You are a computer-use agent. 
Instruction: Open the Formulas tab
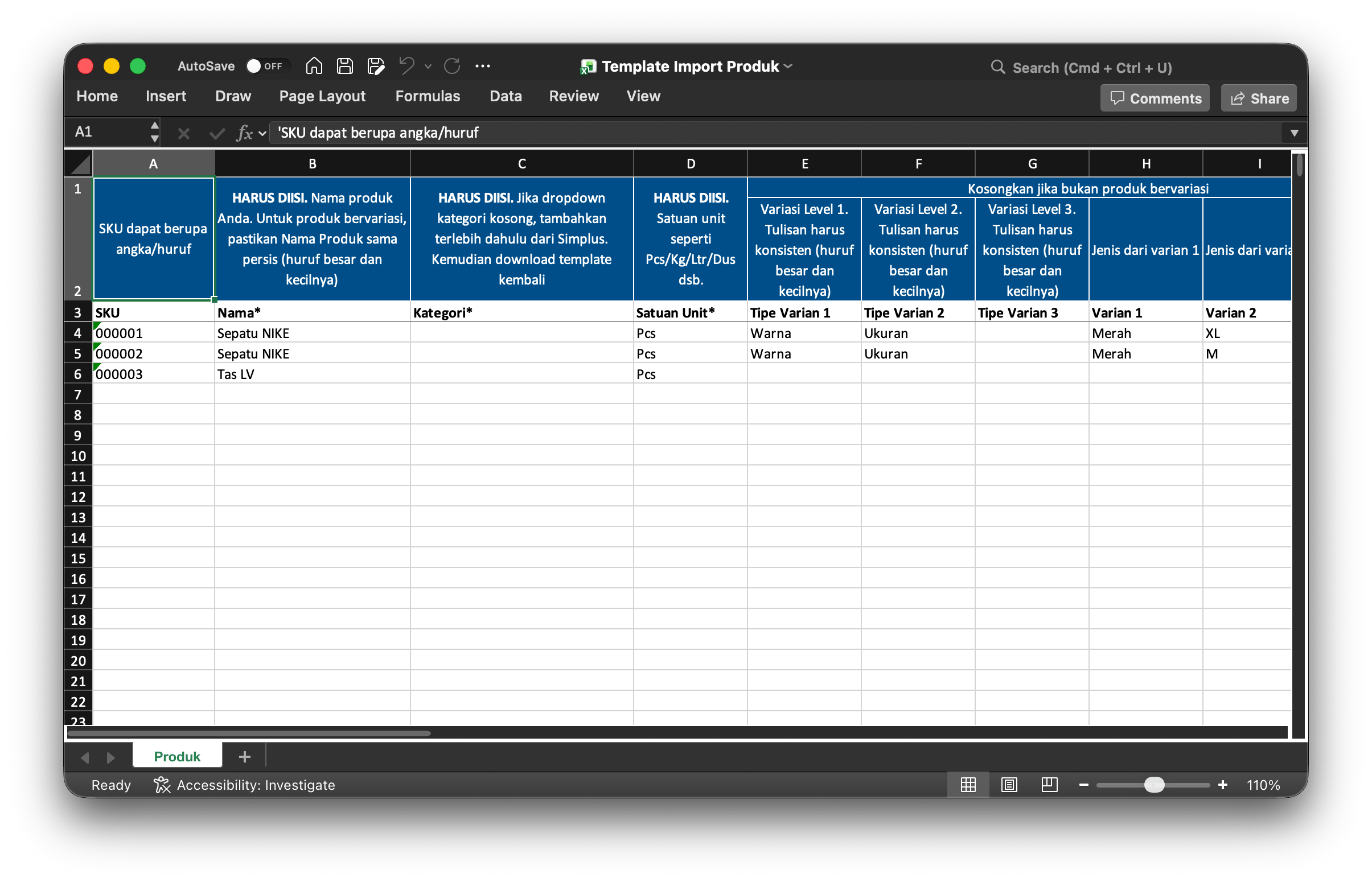[428, 96]
